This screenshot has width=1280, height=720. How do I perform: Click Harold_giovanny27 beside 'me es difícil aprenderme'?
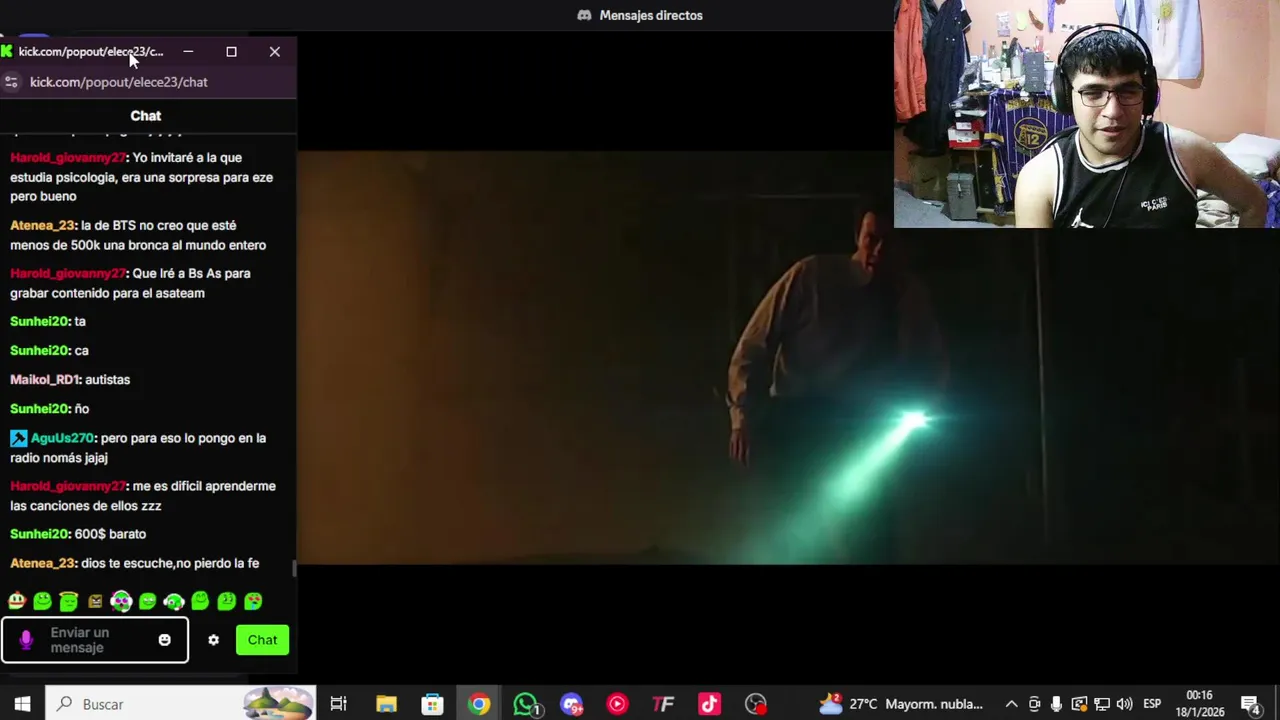coord(68,486)
